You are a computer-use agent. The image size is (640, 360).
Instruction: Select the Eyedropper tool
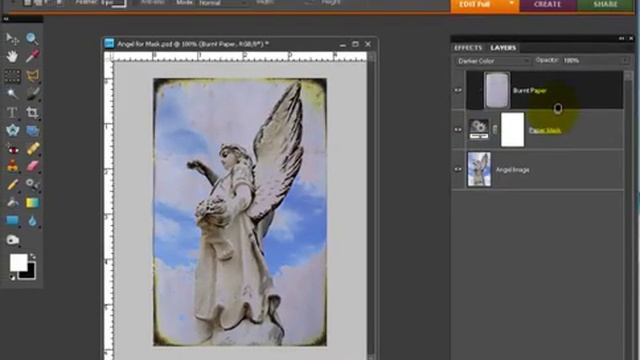tap(32, 56)
